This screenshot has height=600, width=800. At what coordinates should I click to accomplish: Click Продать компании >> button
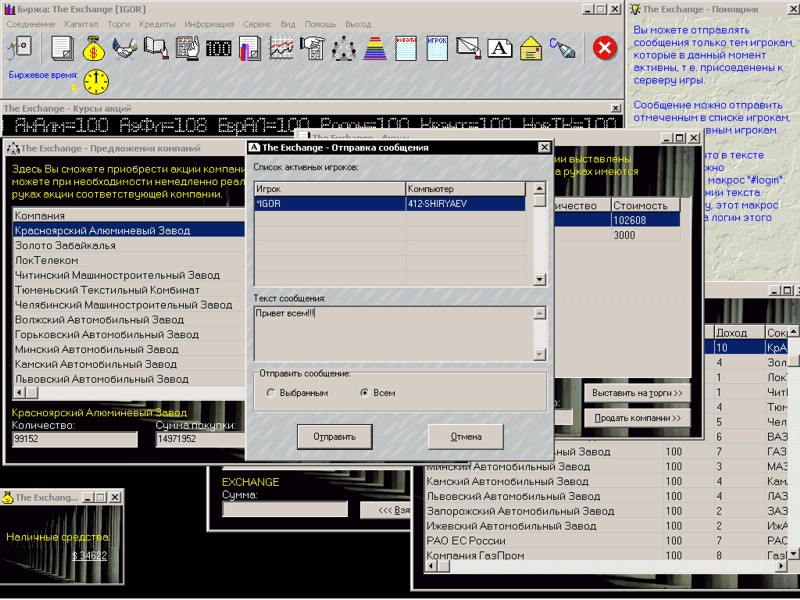coord(637,418)
